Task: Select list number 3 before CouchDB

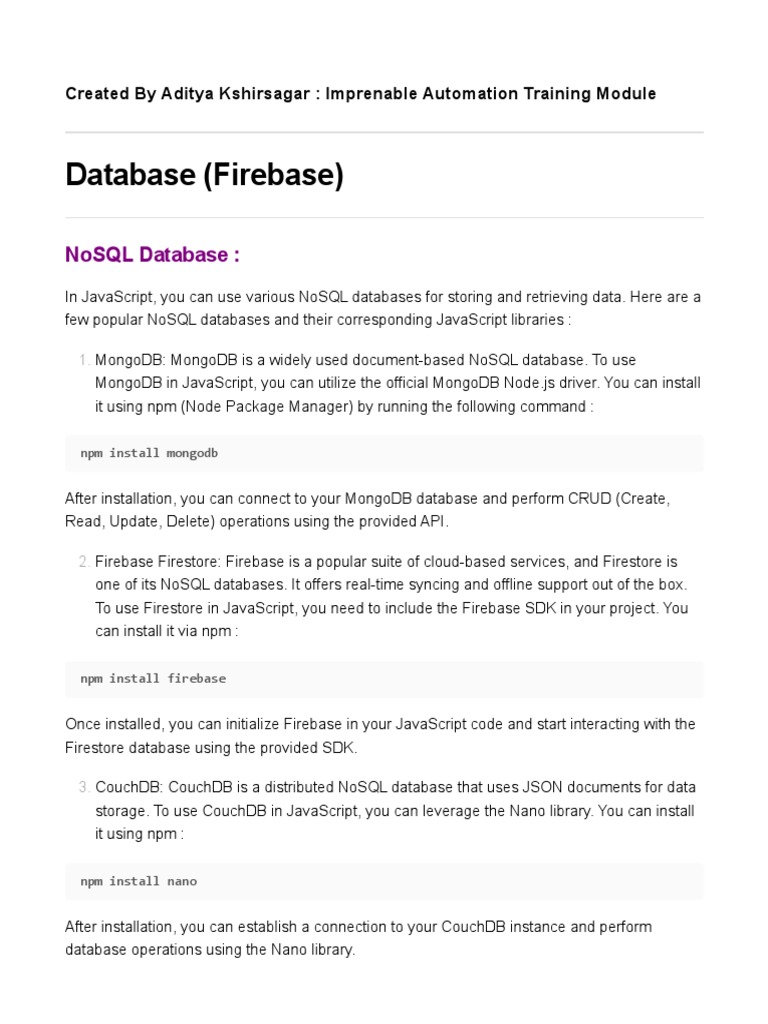Action: (x=84, y=788)
